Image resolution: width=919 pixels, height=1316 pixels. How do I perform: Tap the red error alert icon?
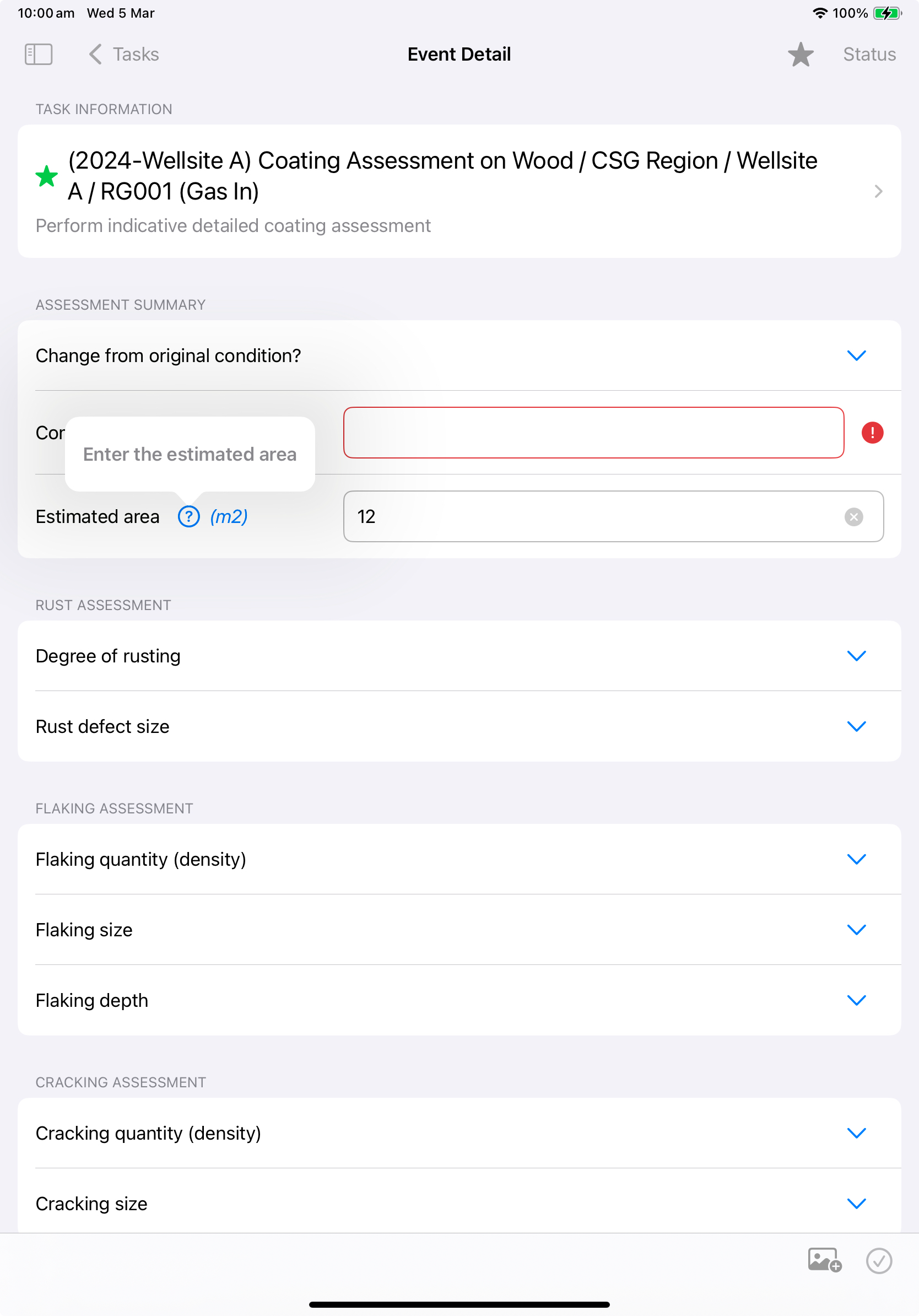[872, 433]
